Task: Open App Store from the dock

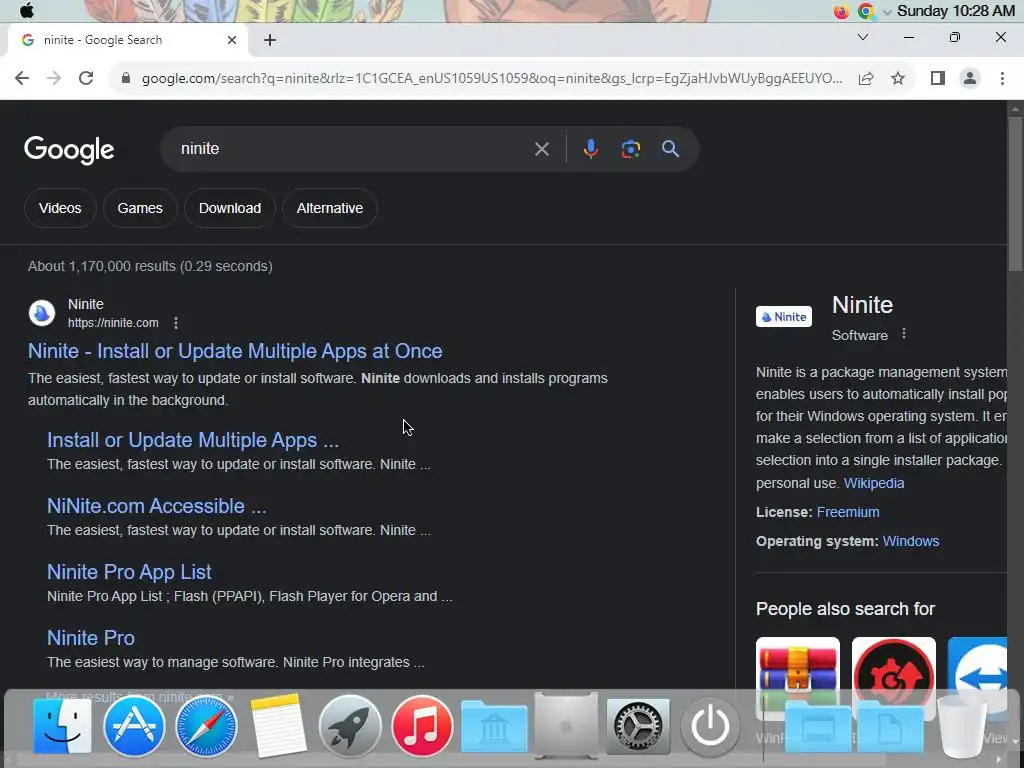Action: coord(134,726)
